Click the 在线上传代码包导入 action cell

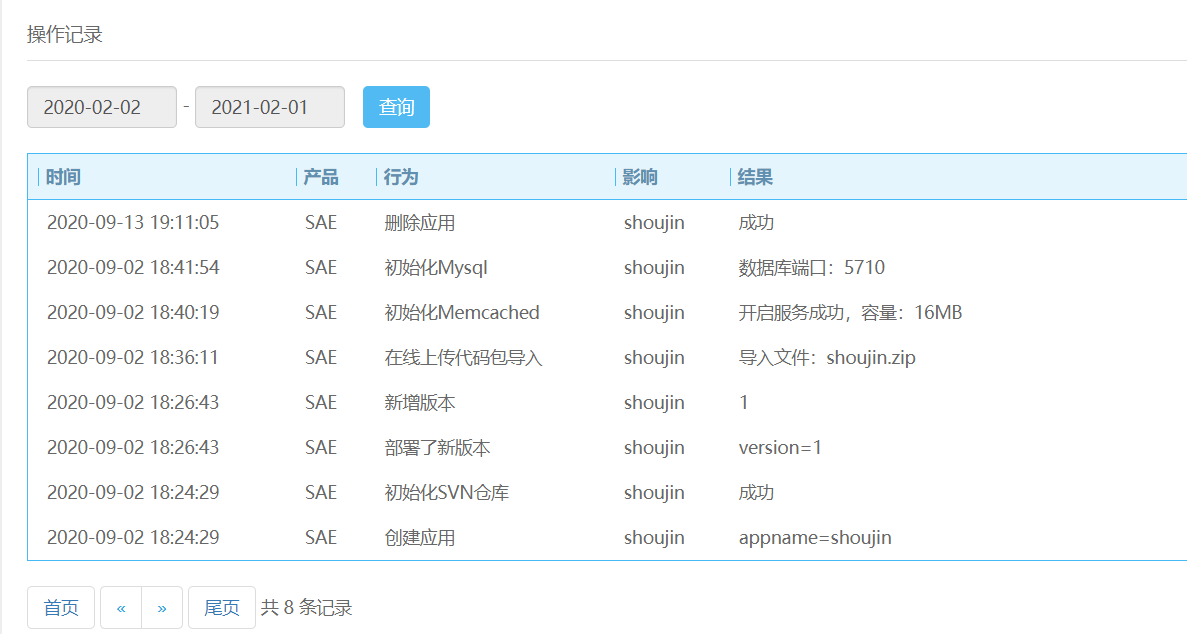click(463, 358)
